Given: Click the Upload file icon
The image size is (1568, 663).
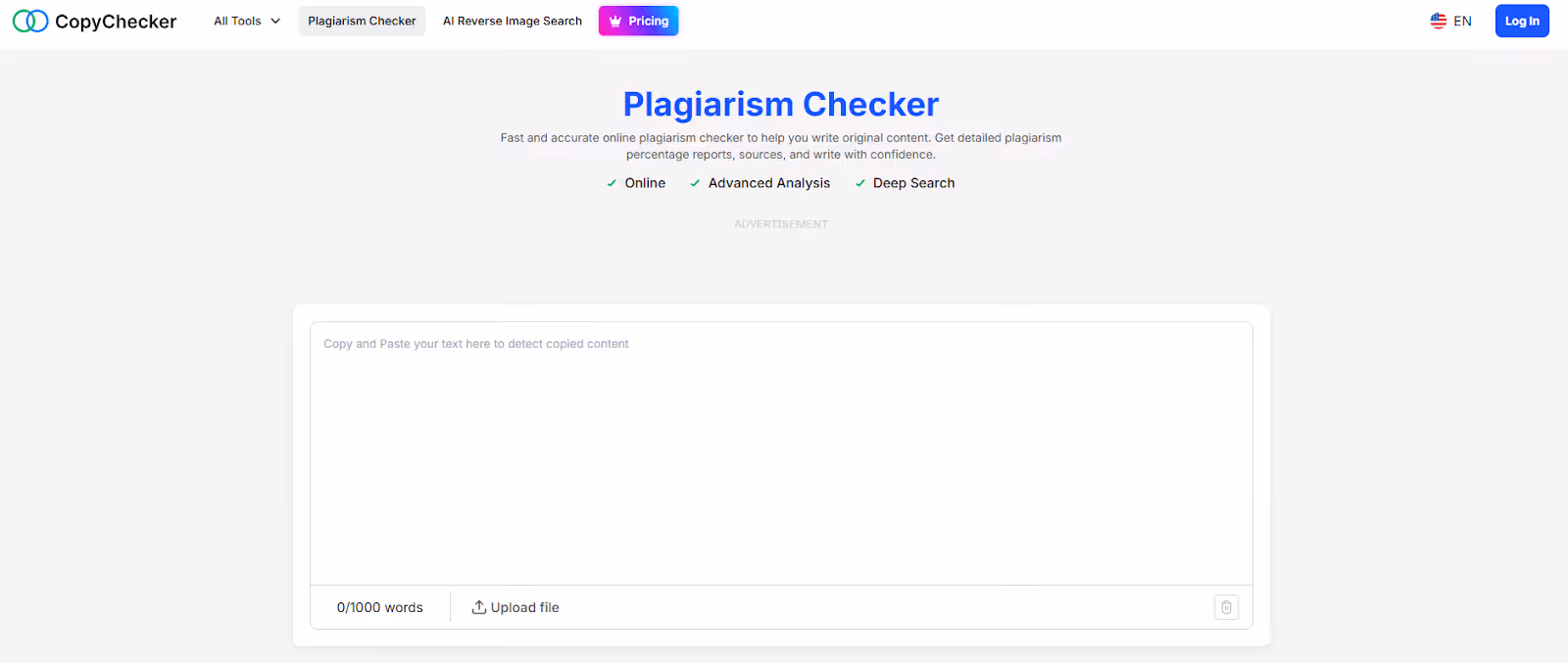Looking at the screenshot, I should 479,606.
